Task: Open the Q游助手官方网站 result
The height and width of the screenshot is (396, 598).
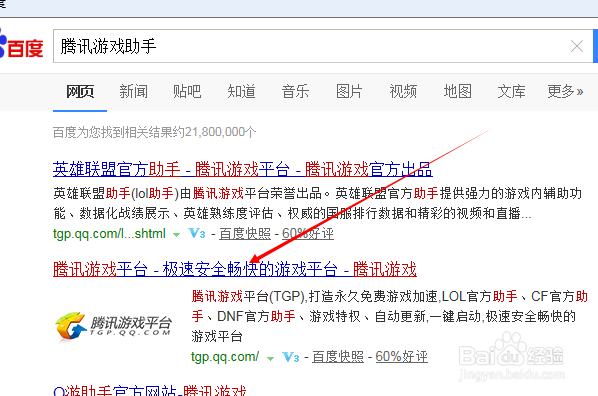Action: (x=150, y=391)
